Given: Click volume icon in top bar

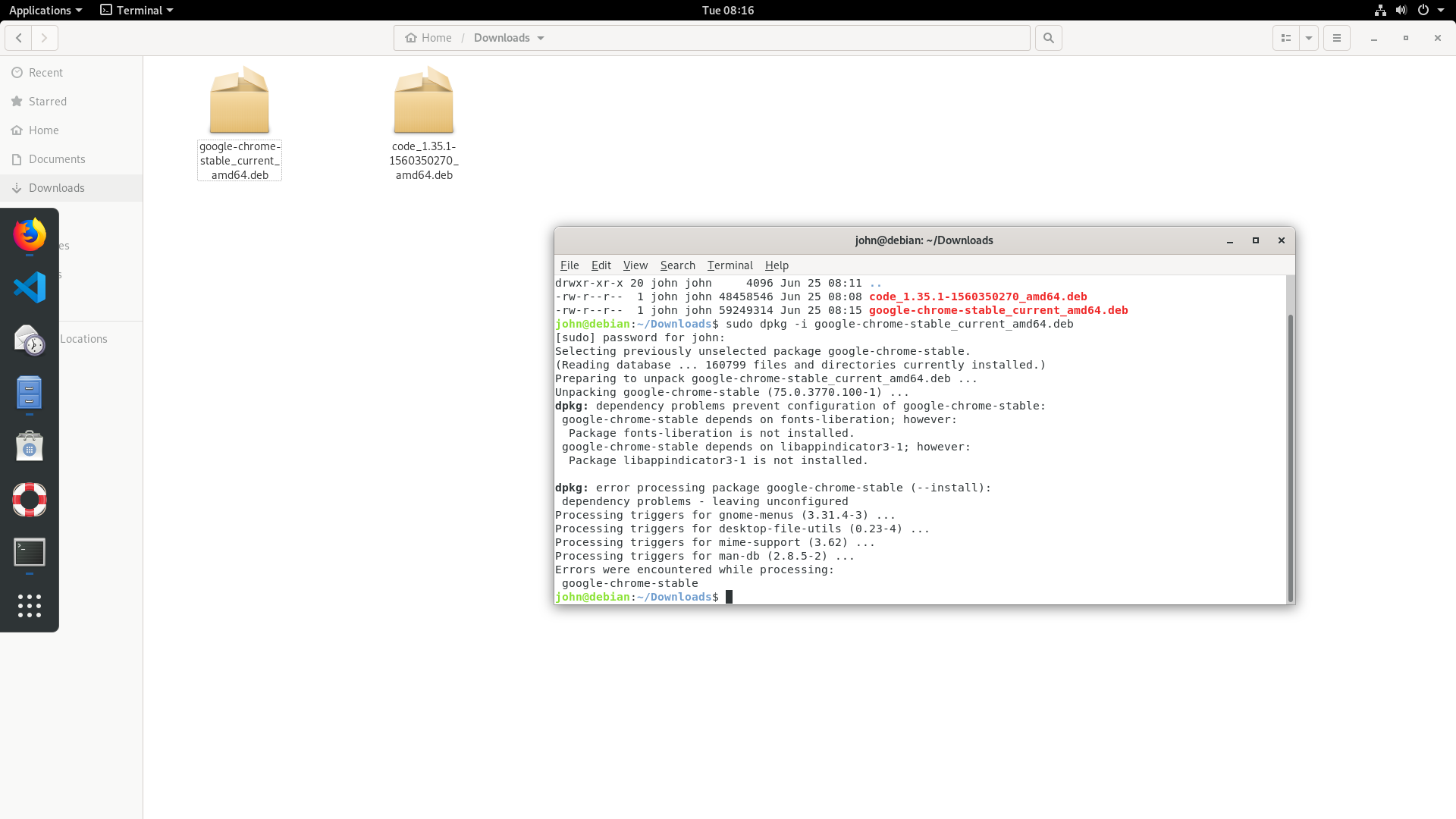Looking at the screenshot, I should pos(1401,10).
